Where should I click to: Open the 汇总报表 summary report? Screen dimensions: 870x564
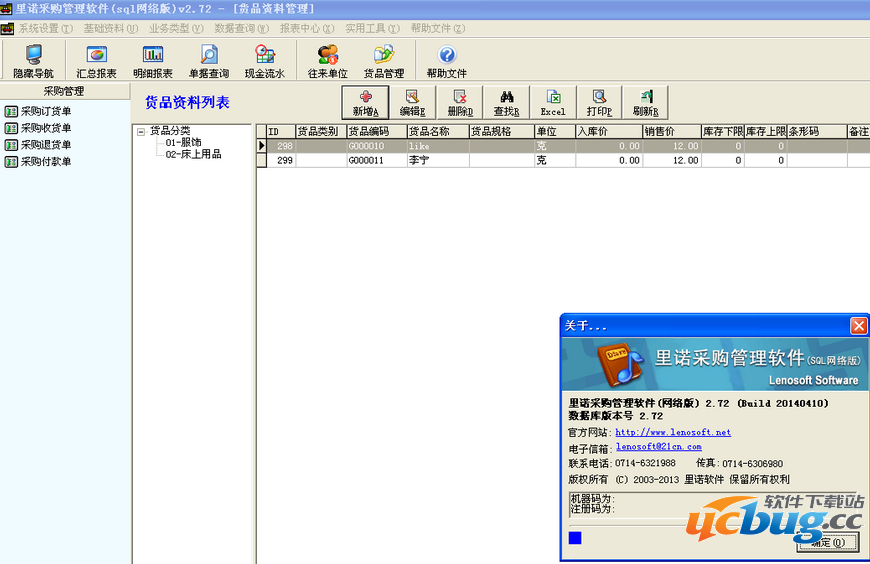point(97,61)
